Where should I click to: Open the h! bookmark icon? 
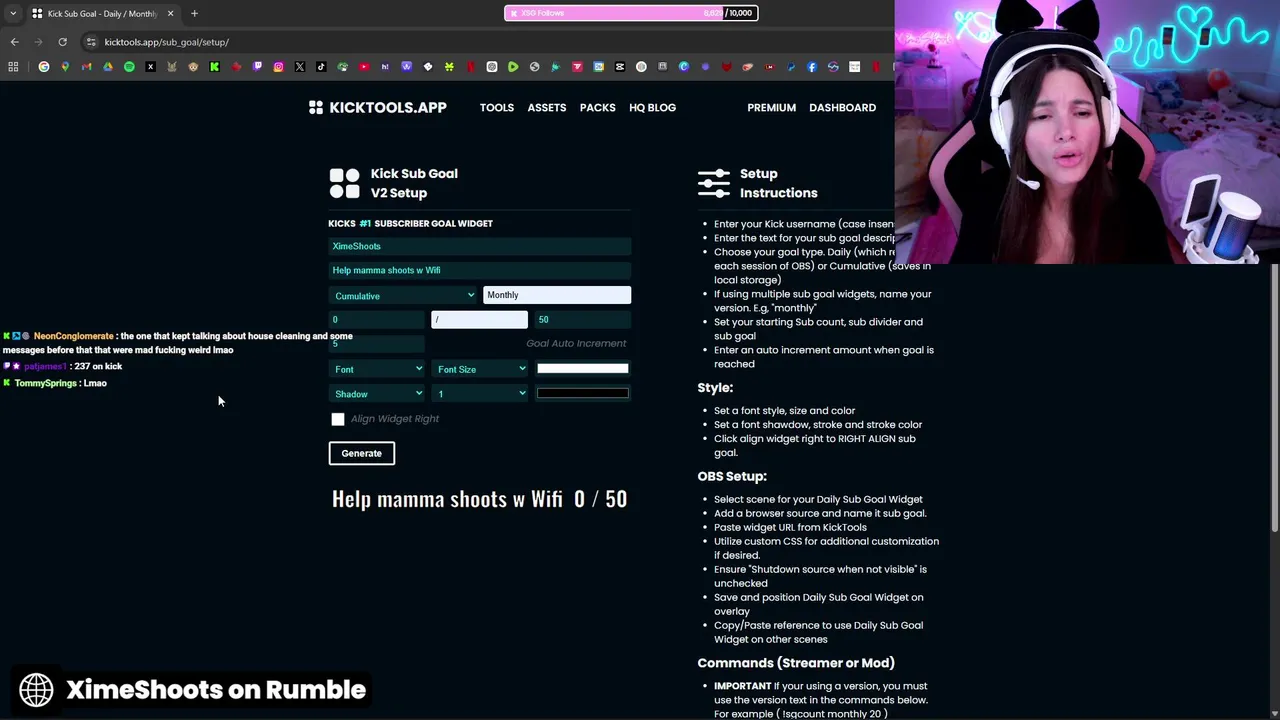click(x=385, y=67)
